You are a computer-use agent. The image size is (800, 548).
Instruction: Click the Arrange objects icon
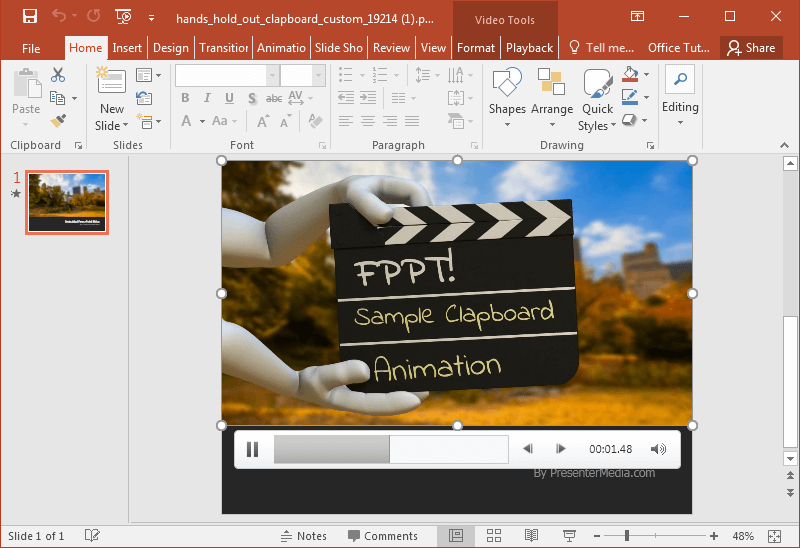(x=551, y=93)
